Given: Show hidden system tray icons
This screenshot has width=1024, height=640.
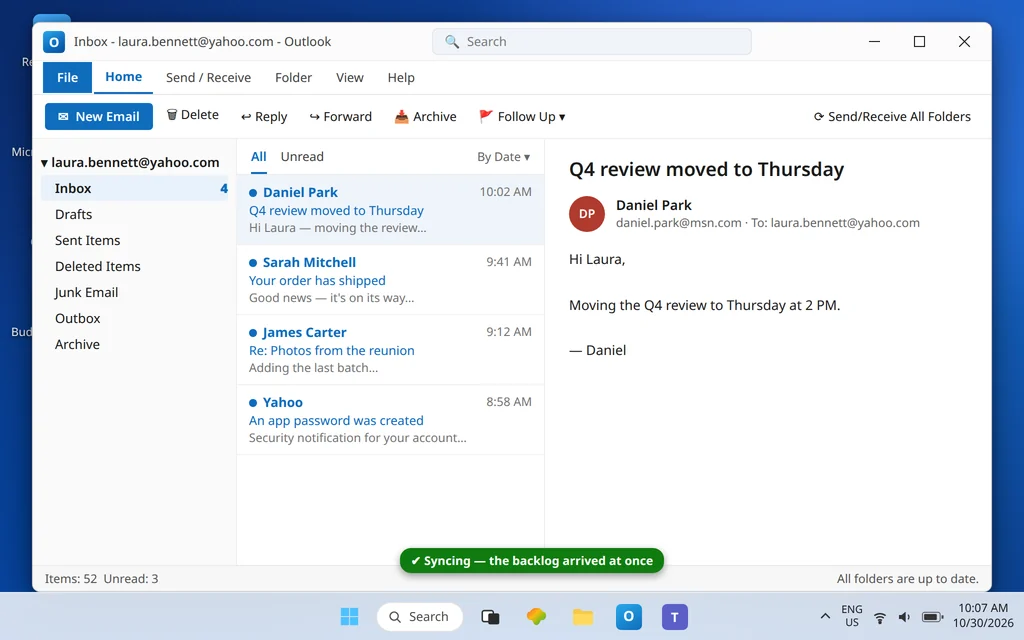Looking at the screenshot, I should pos(825,616).
